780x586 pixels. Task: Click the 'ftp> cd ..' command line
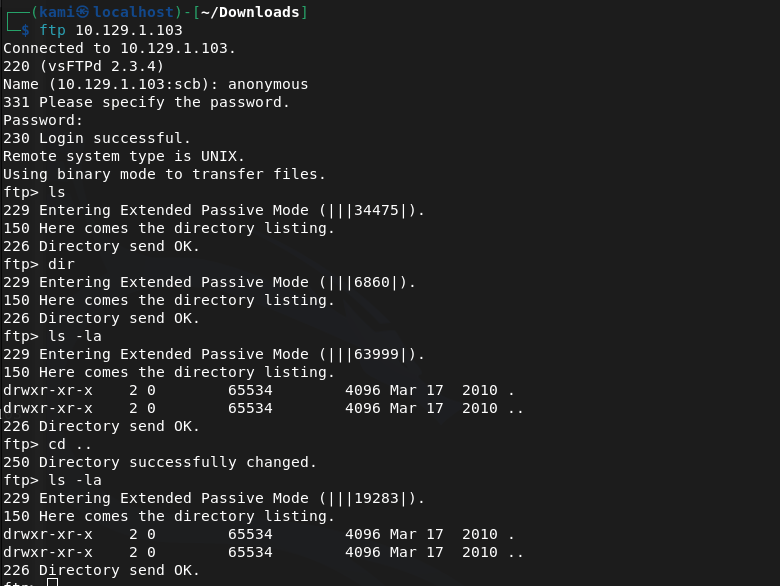(43, 444)
